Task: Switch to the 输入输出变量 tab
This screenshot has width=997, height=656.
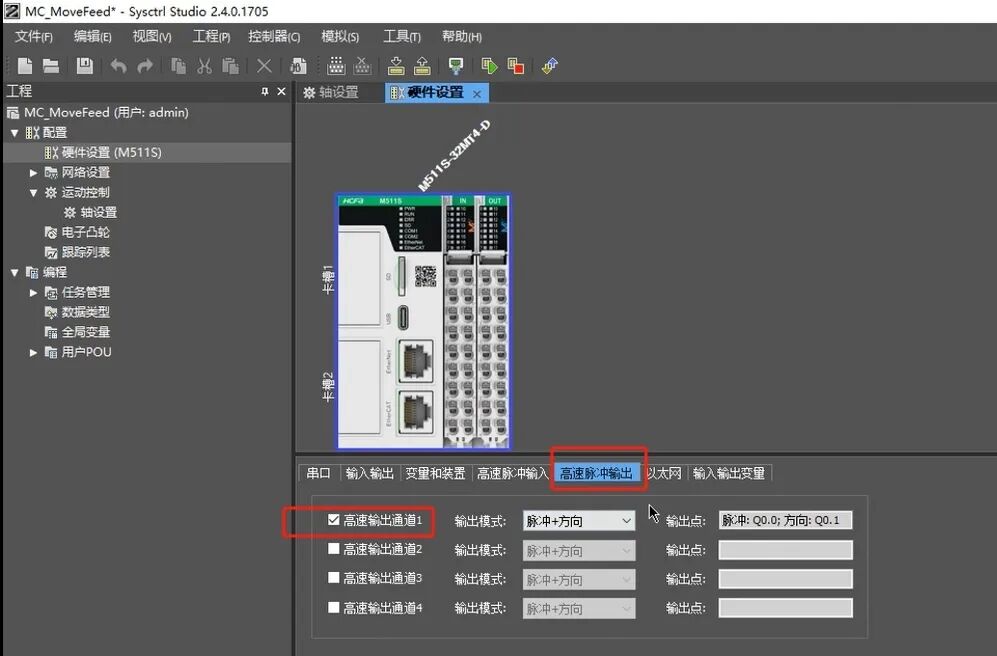Action: pyautogui.click(x=729, y=473)
